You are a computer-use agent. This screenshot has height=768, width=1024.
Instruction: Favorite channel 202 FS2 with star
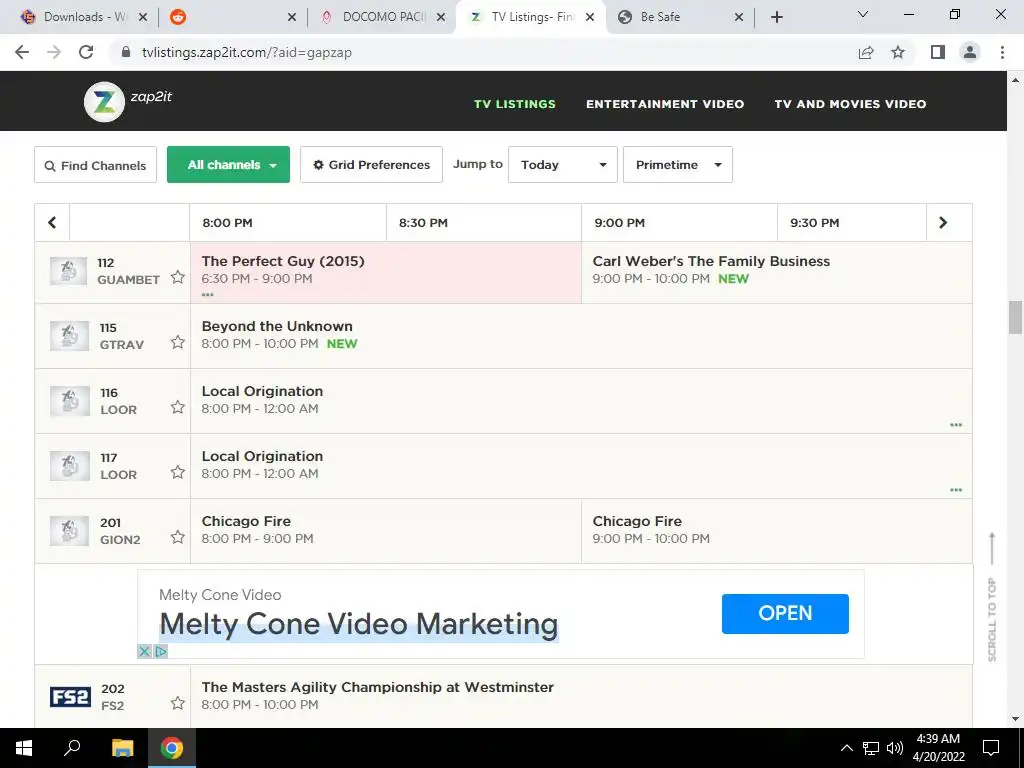(178, 703)
